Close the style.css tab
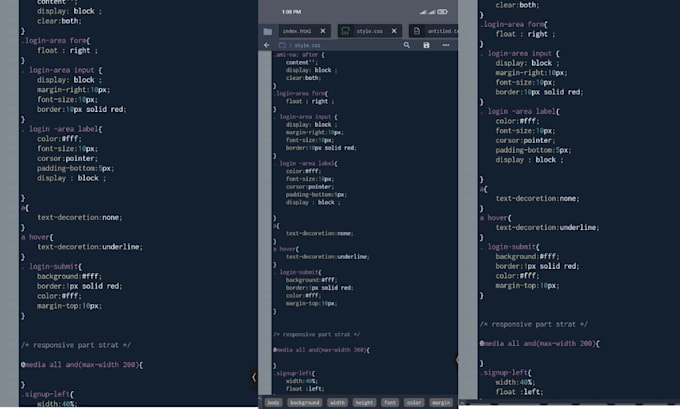The image size is (680, 409). click(394, 31)
